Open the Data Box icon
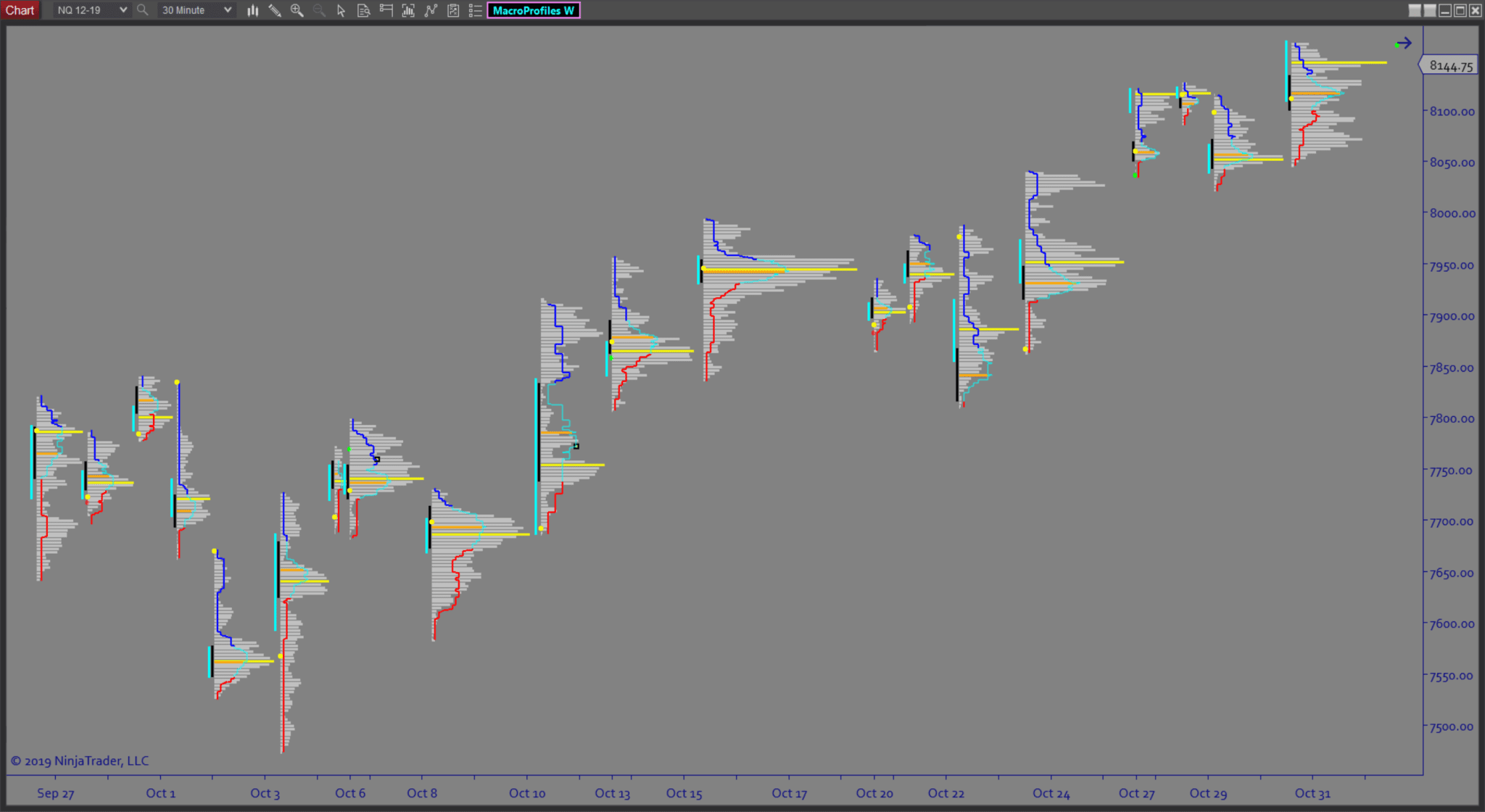 [x=363, y=10]
